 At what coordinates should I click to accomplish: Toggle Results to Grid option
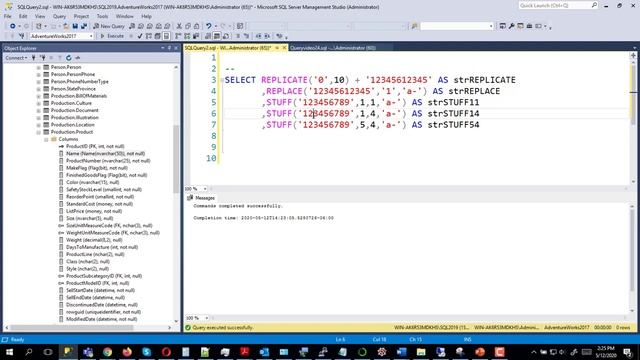217,36
